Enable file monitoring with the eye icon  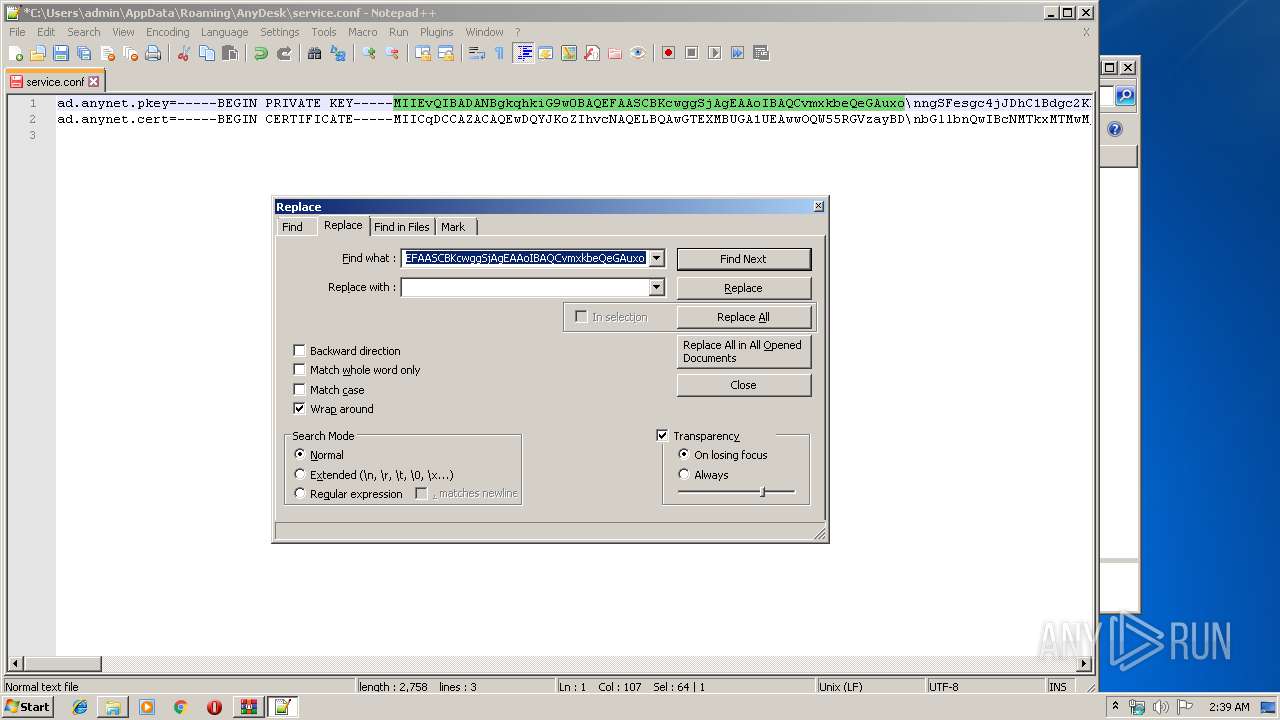click(x=638, y=53)
